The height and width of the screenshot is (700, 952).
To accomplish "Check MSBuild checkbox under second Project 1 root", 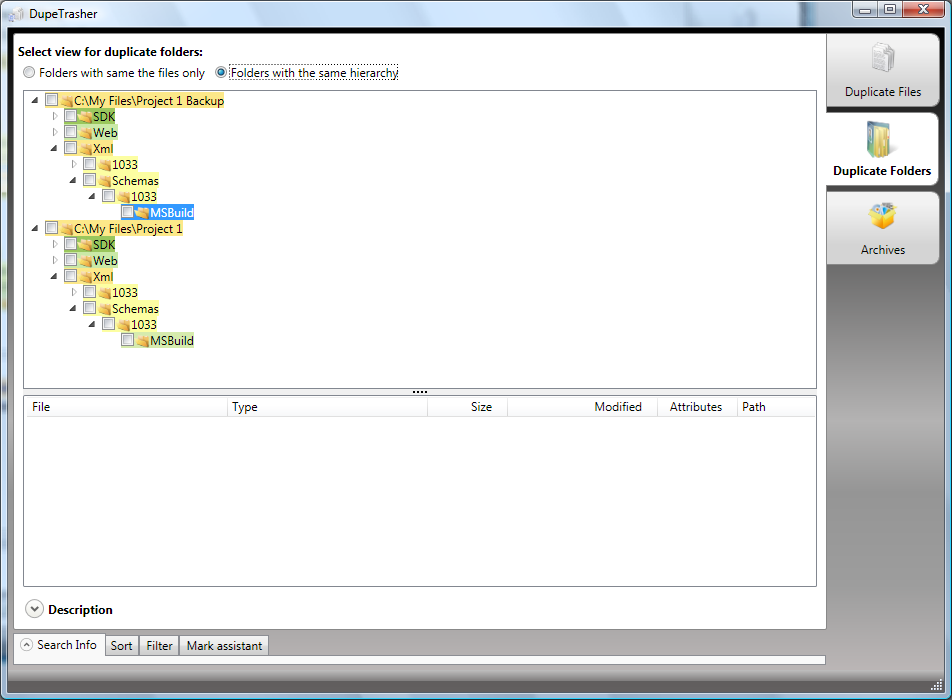I will click(128, 340).
